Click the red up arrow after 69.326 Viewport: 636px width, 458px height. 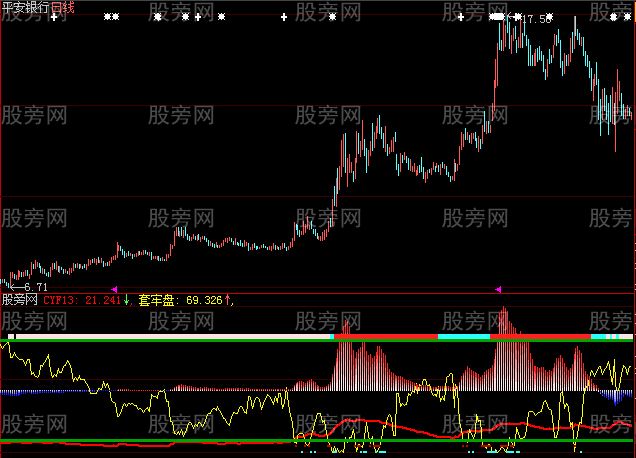[x=227, y=299]
